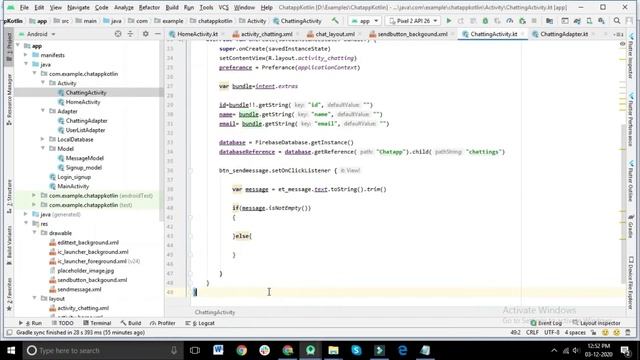Image resolution: width=640 pixels, height=360 pixels.
Task: Open Project panel settings gear
Action: [145, 34]
